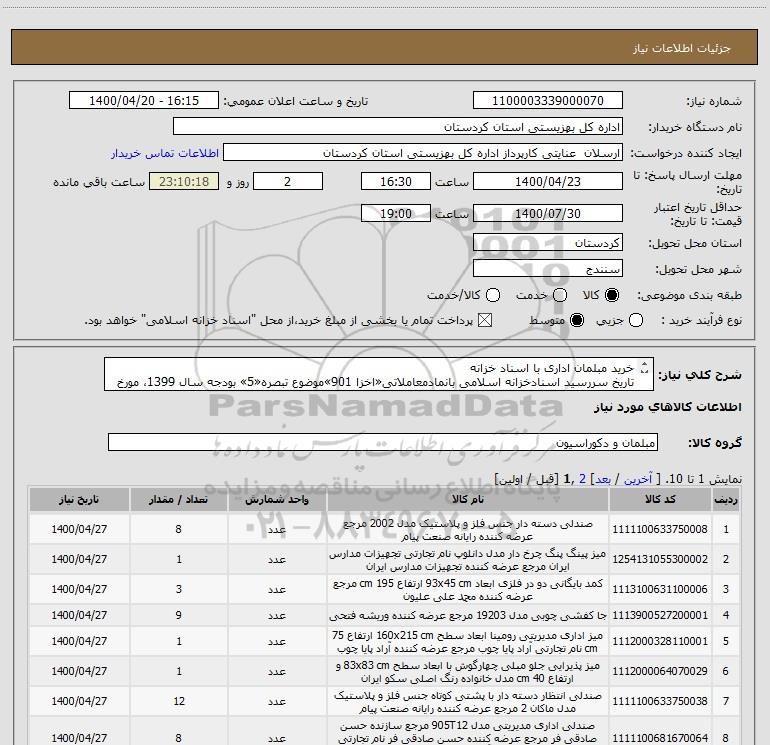
Task: Click the گروه کالا field مبلمان و دکوراسیون
Action: 383,442
